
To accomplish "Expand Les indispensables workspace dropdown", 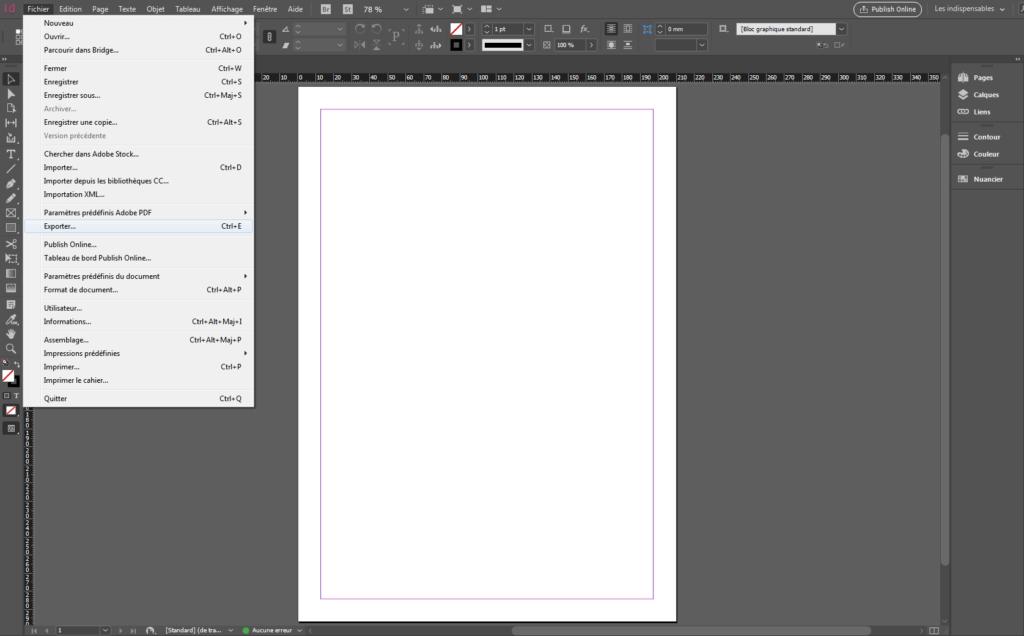I will pyautogui.click(x=1002, y=9).
